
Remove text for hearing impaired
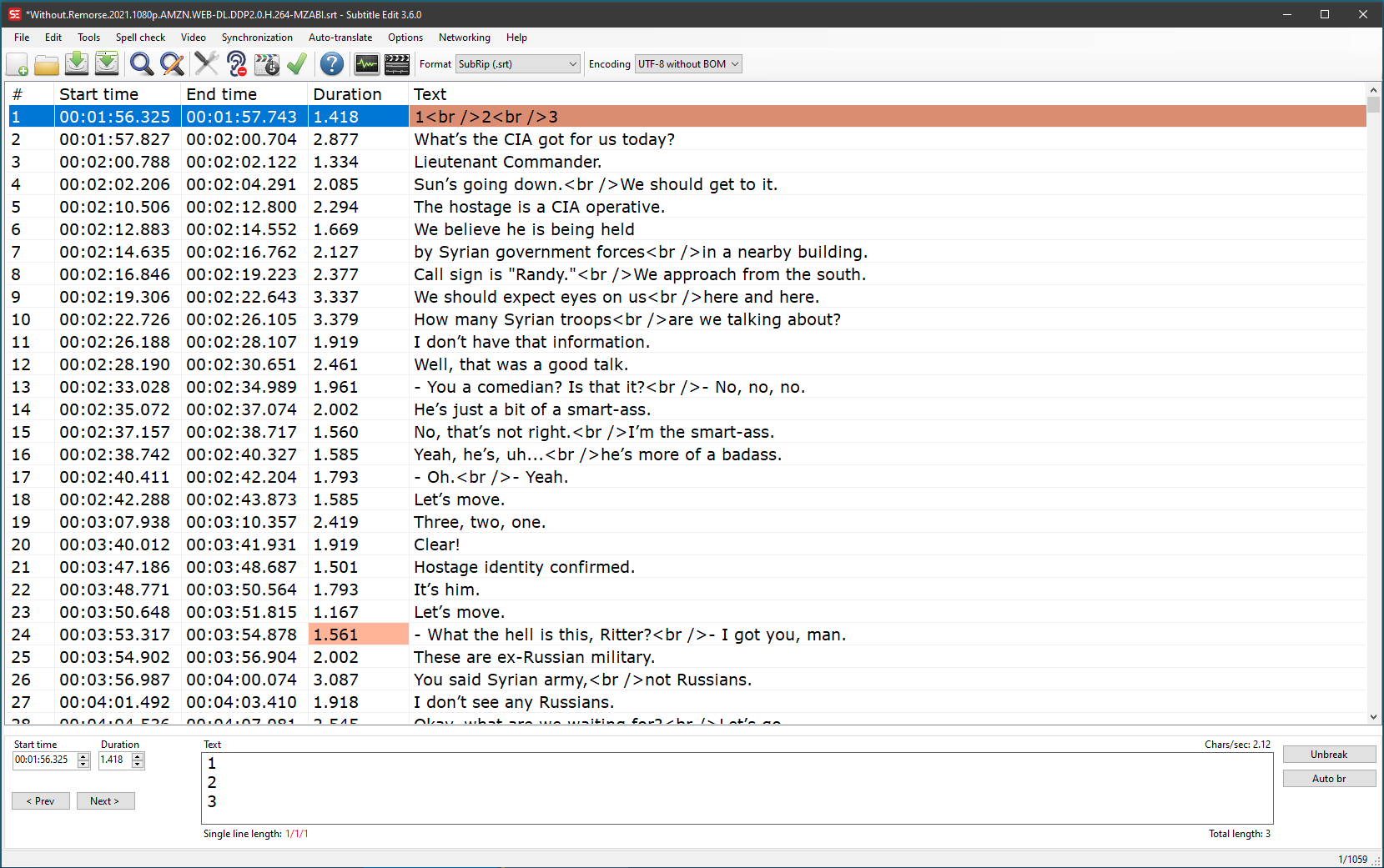(236, 63)
